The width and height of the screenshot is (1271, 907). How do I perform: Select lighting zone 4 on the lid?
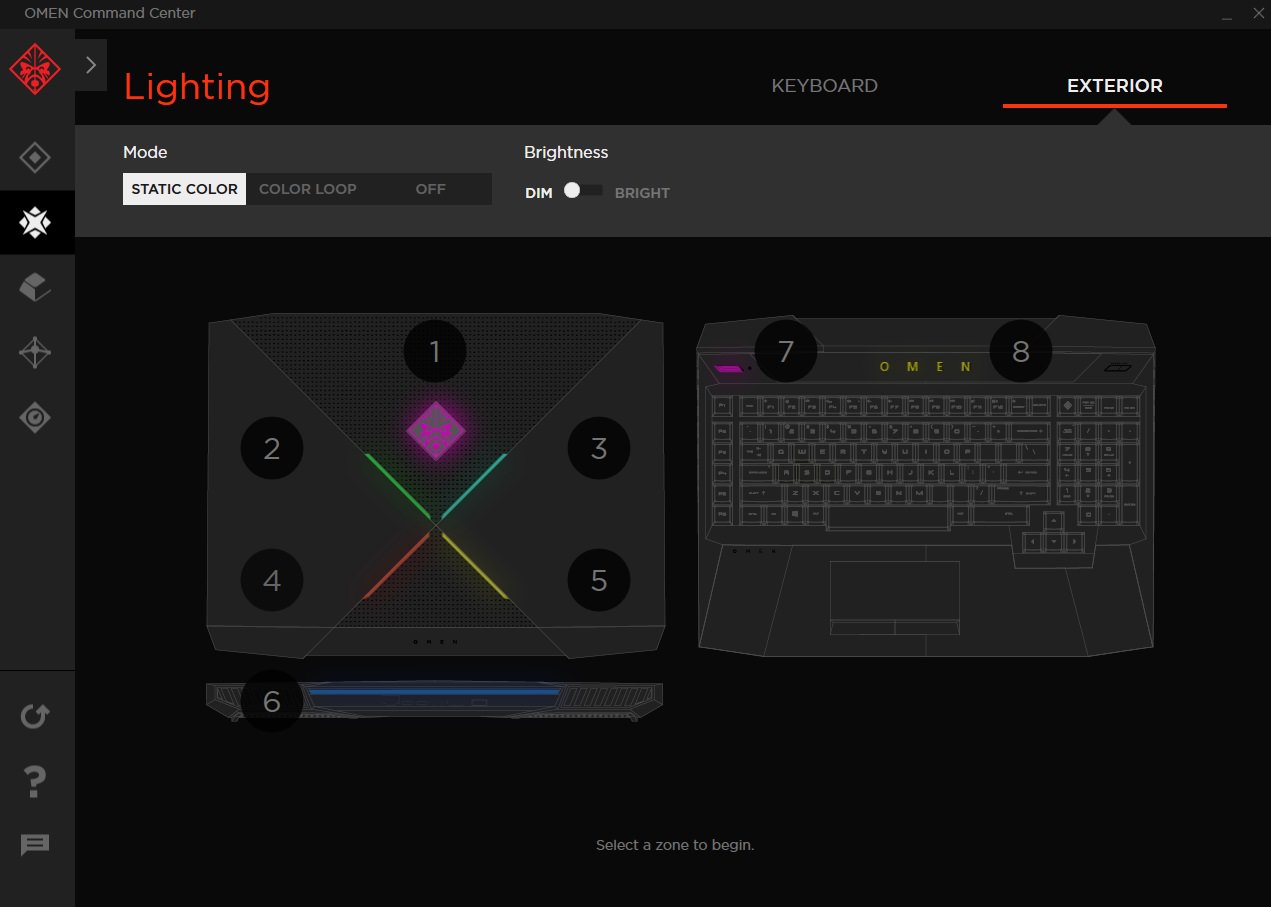click(x=272, y=580)
